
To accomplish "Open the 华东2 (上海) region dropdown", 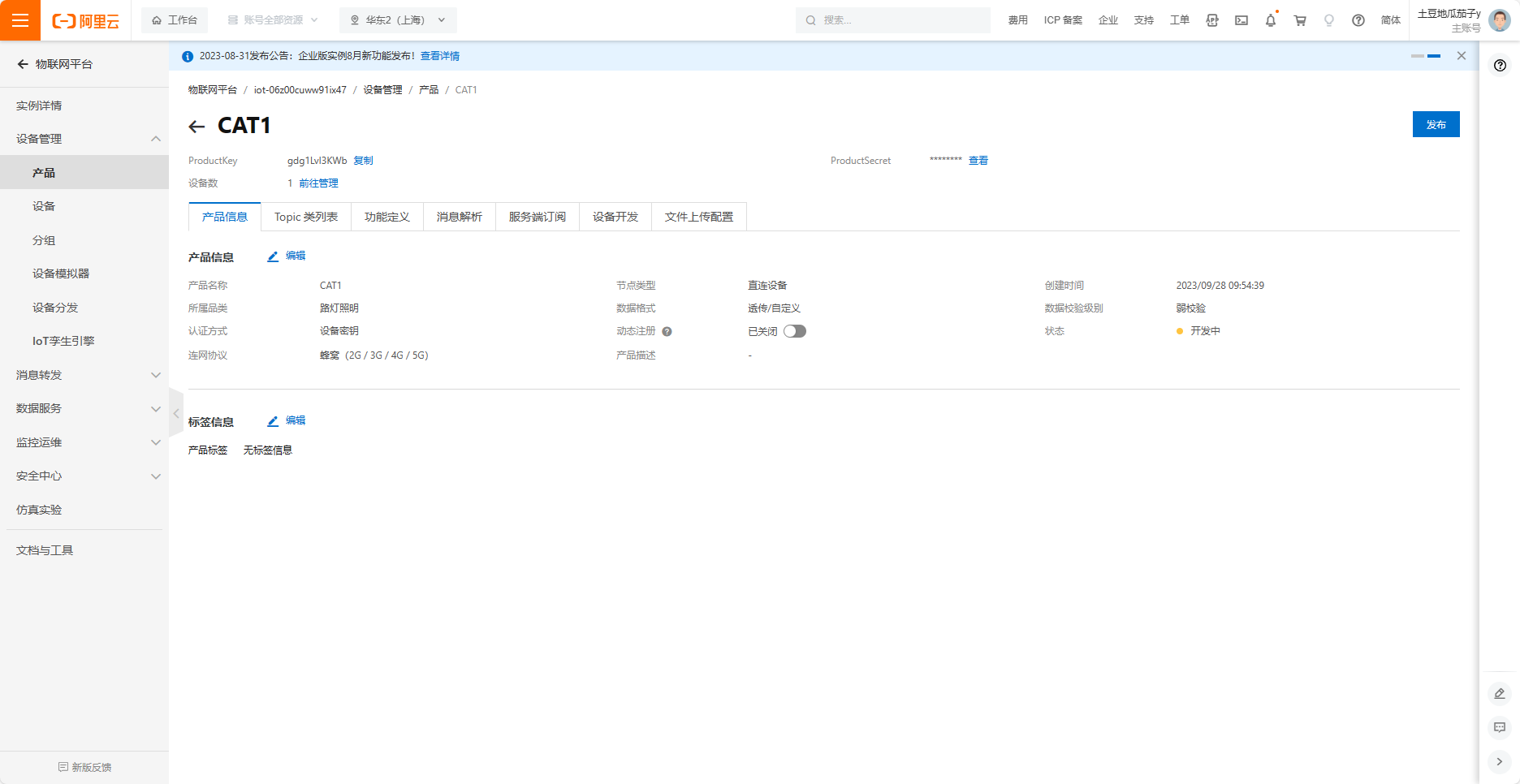I will (x=398, y=20).
